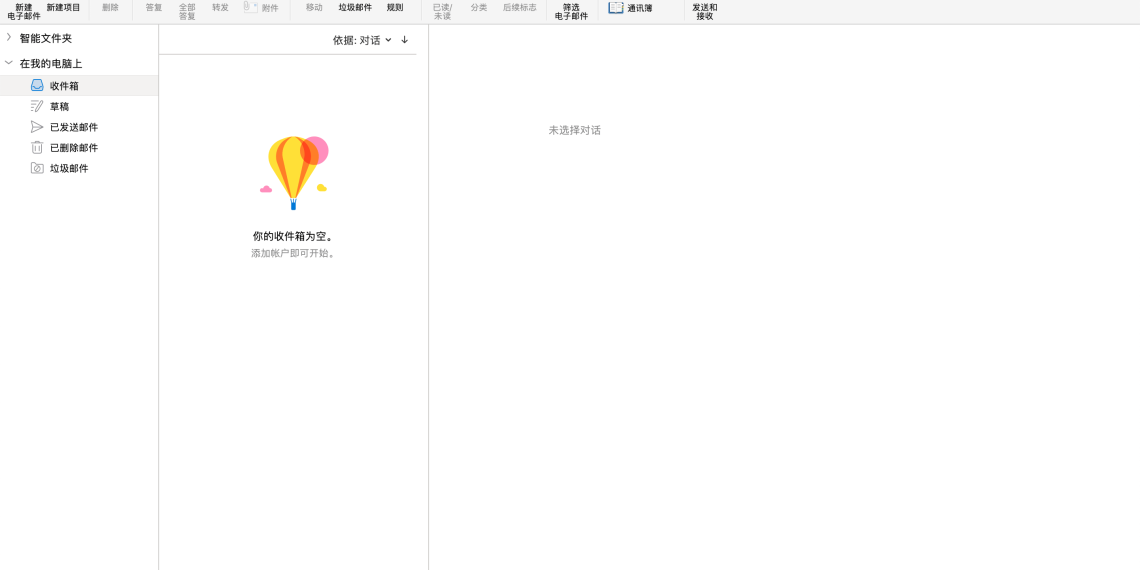Click the 草稿 folder label in sidebar
This screenshot has width=1140, height=570.
60,107
